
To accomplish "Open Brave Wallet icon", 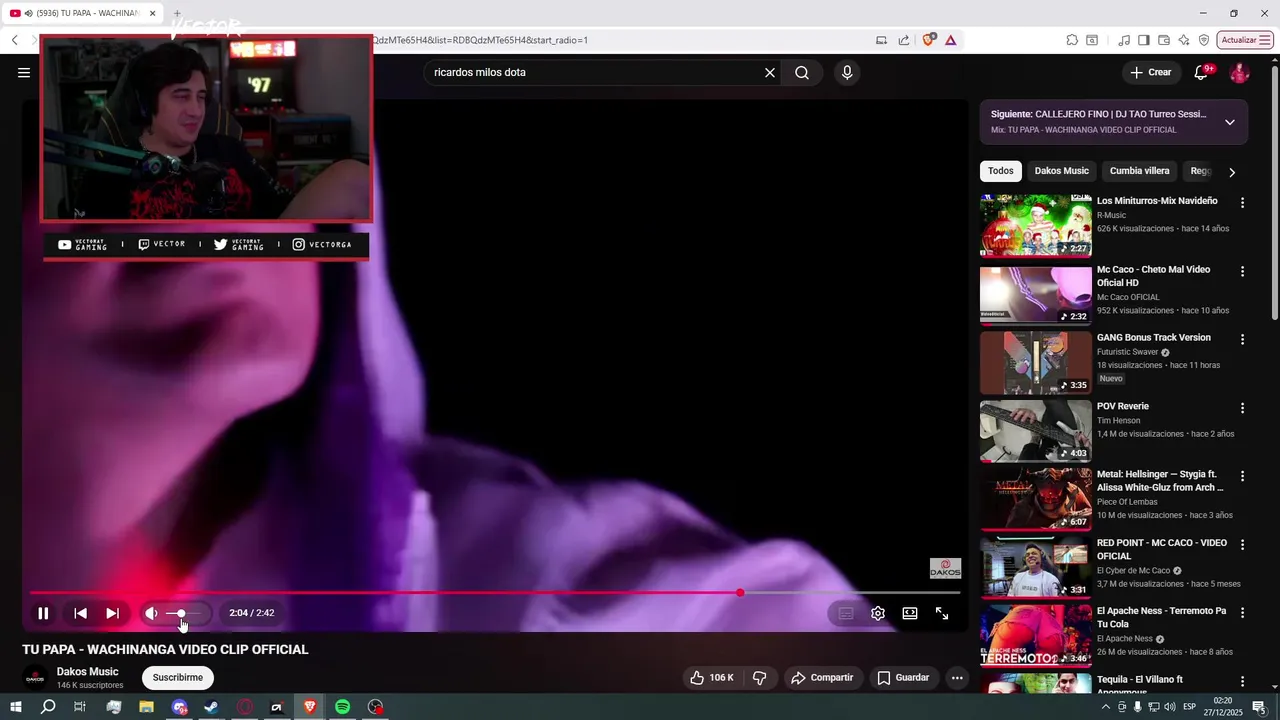I will click(x=1164, y=40).
